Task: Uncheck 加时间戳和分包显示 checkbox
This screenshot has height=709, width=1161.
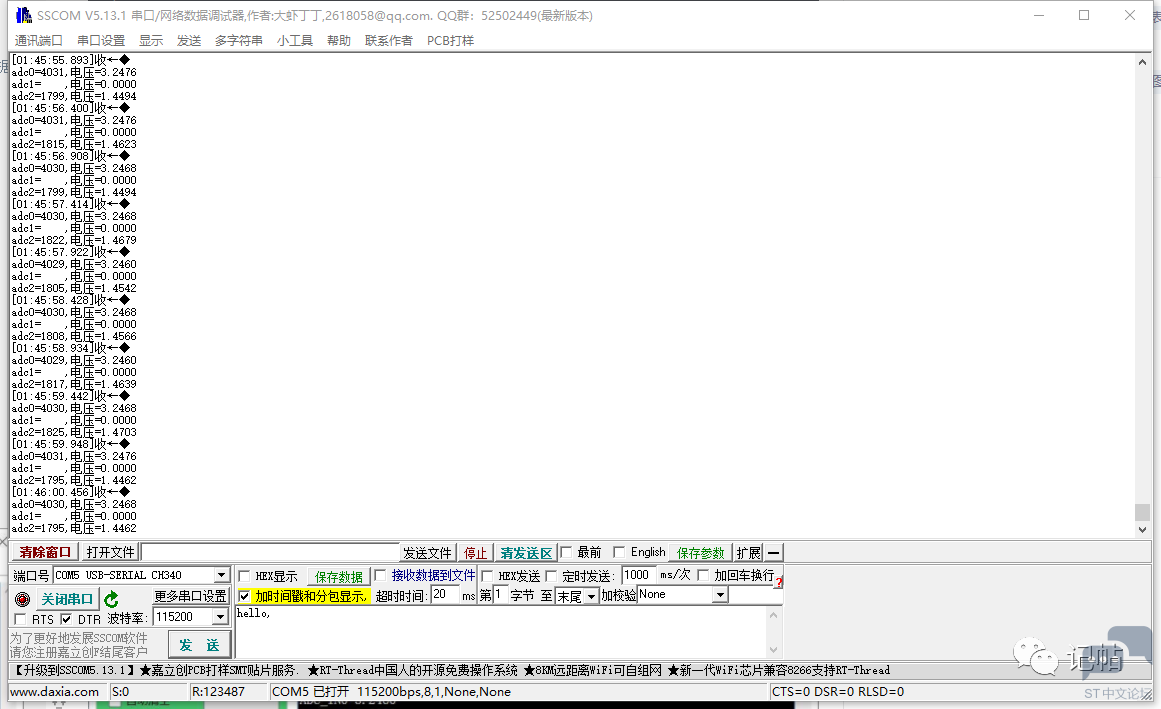Action: click(x=244, y=596)
